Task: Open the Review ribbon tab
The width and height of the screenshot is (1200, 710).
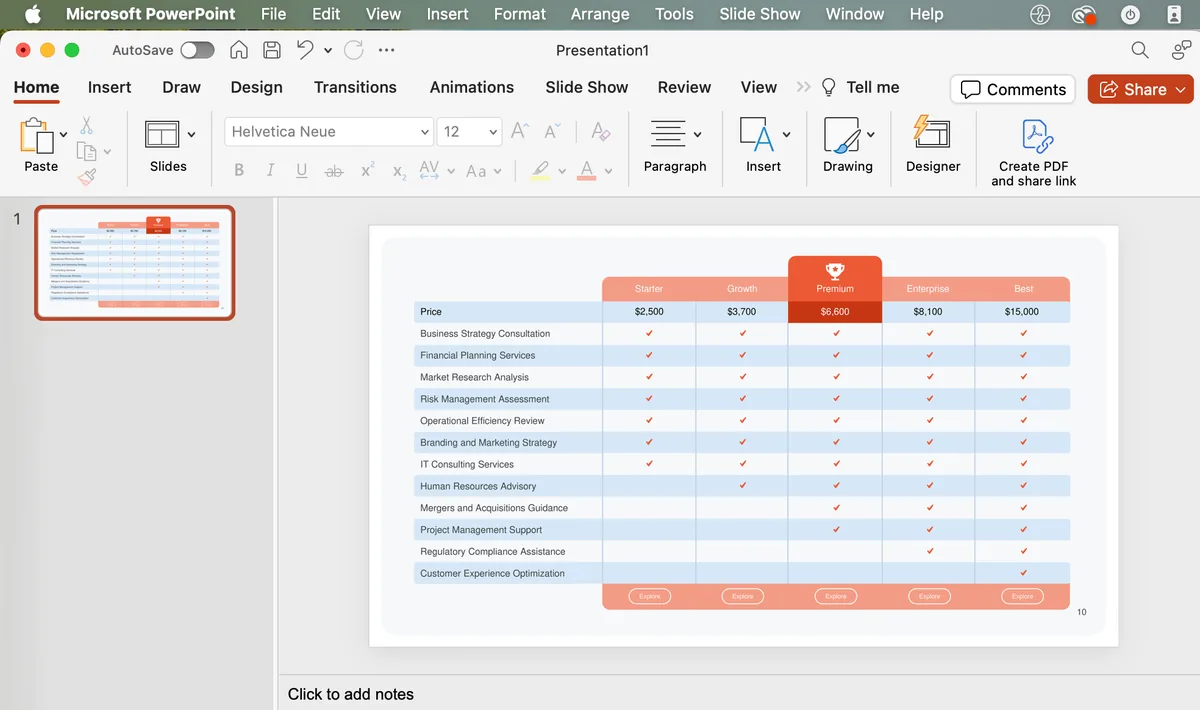Action: [684, 87]
